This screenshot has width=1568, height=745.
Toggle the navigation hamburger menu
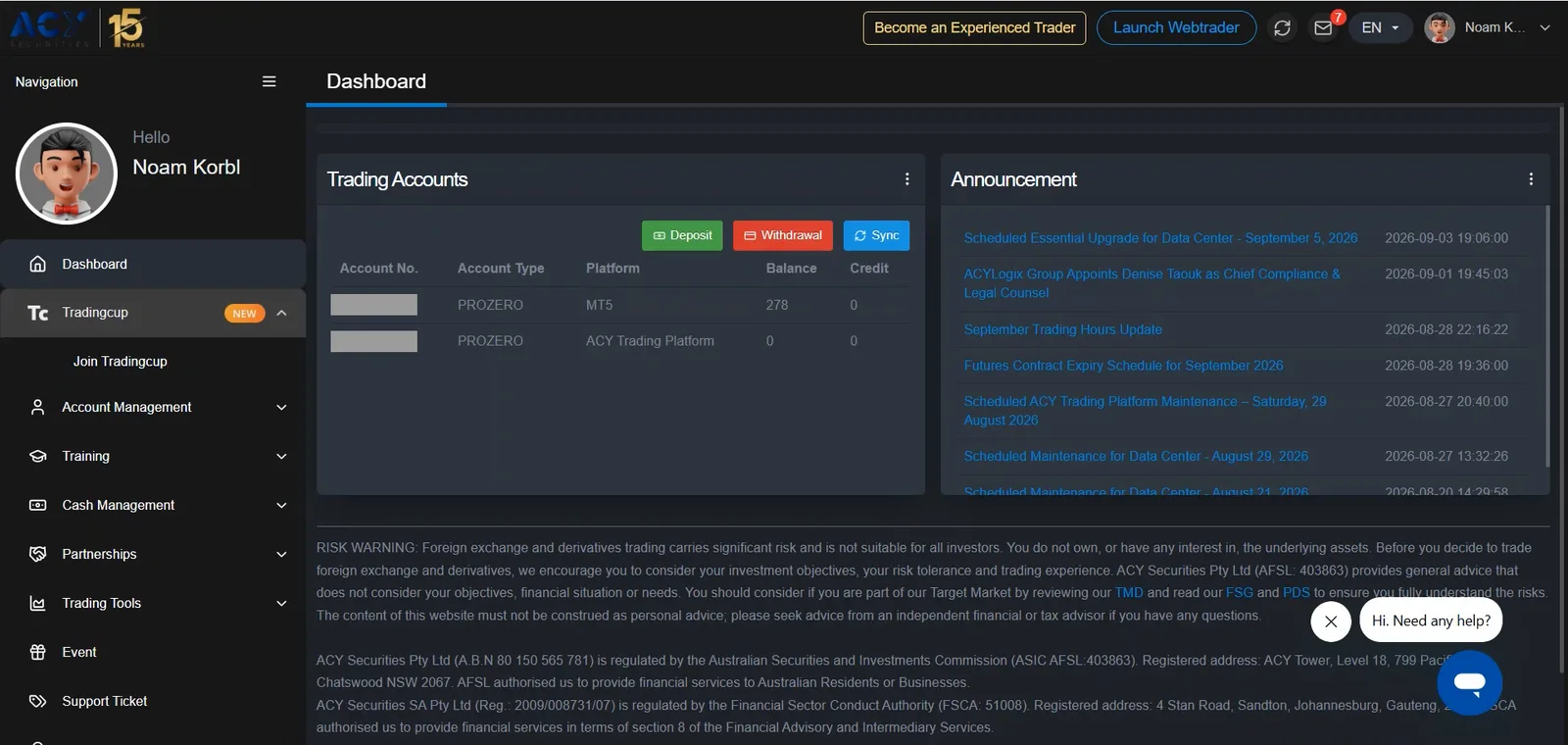[x=269, y=81]
